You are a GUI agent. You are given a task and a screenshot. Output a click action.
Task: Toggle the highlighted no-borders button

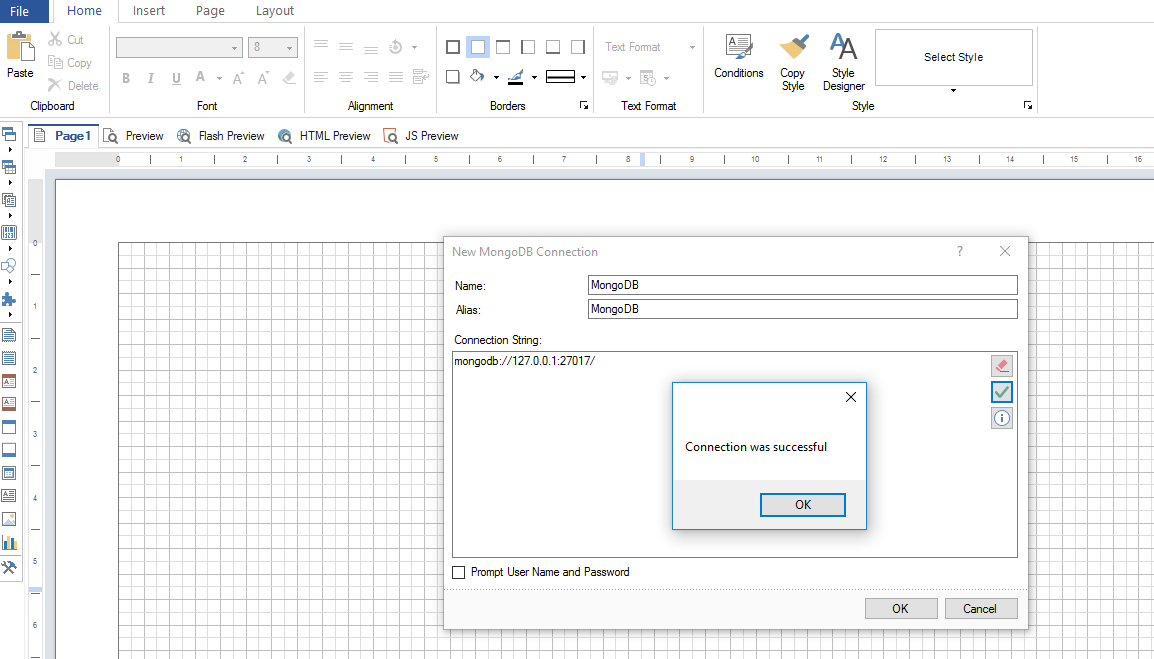pyautogui.click(x=478, y=47)
